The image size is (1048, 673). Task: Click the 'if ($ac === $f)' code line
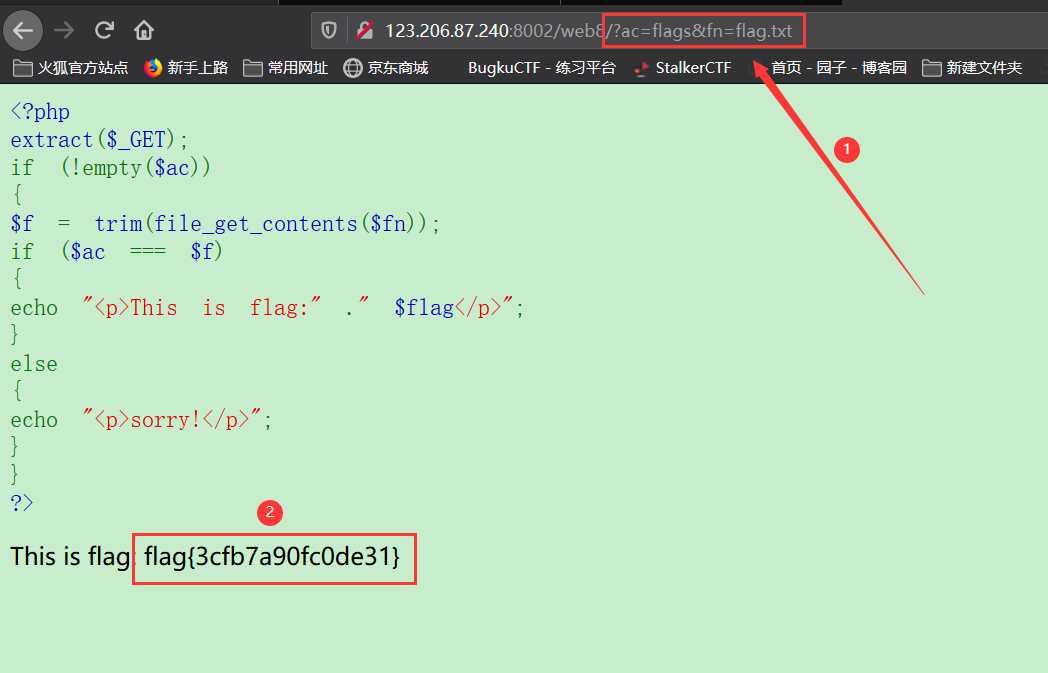[x=116, y=252]
